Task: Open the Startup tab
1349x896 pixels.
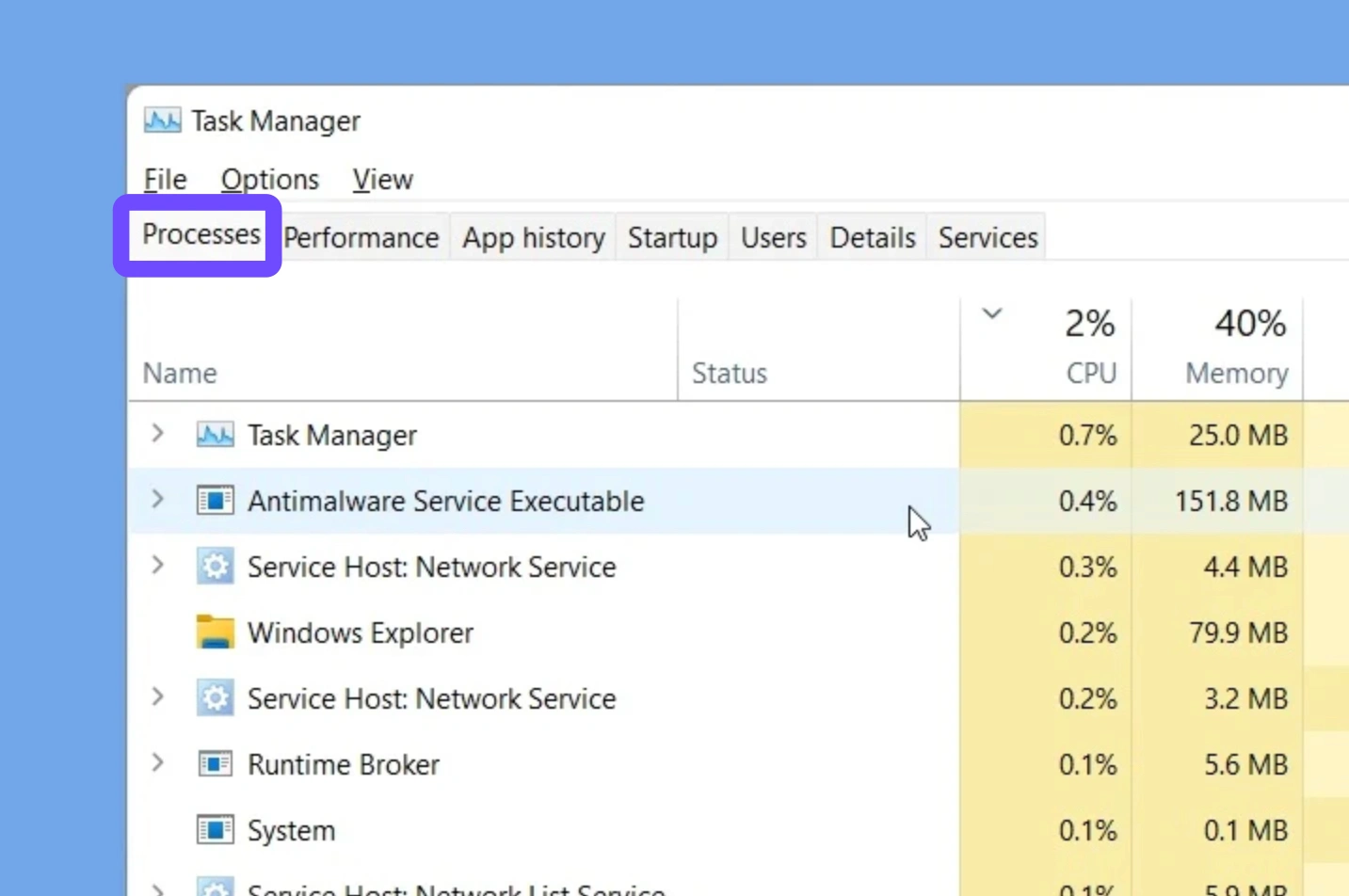Action: [x=672, y=238]
